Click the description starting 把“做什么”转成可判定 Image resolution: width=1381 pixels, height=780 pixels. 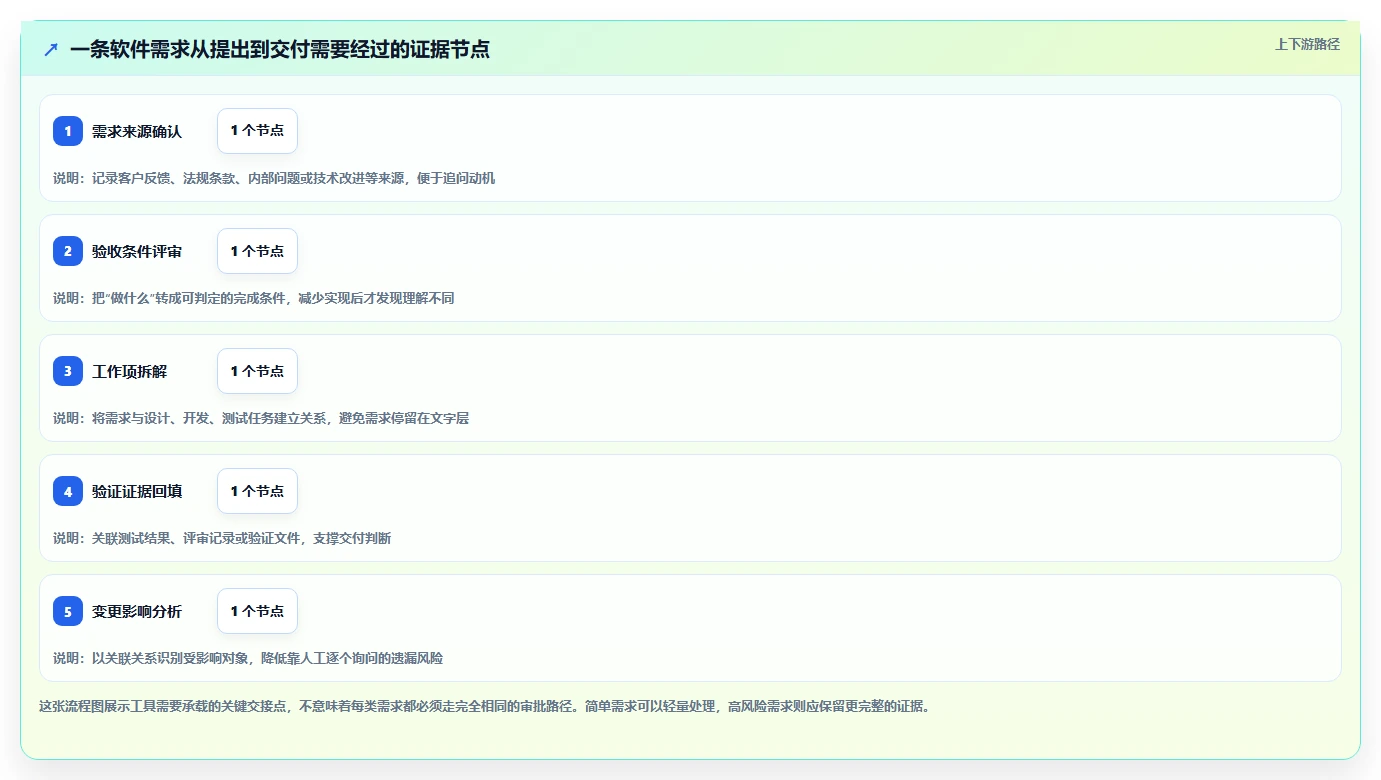pyautogui.click(x=254, y=298)
